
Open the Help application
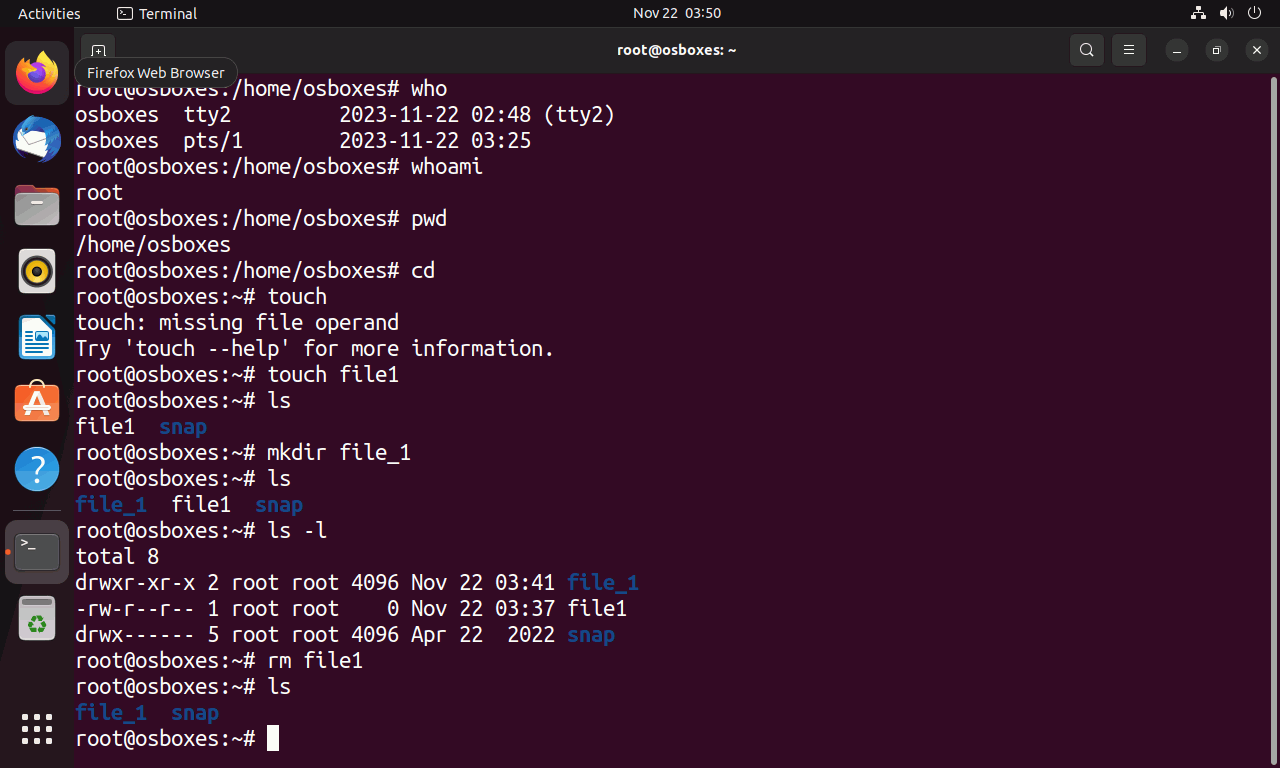[37, 469]
